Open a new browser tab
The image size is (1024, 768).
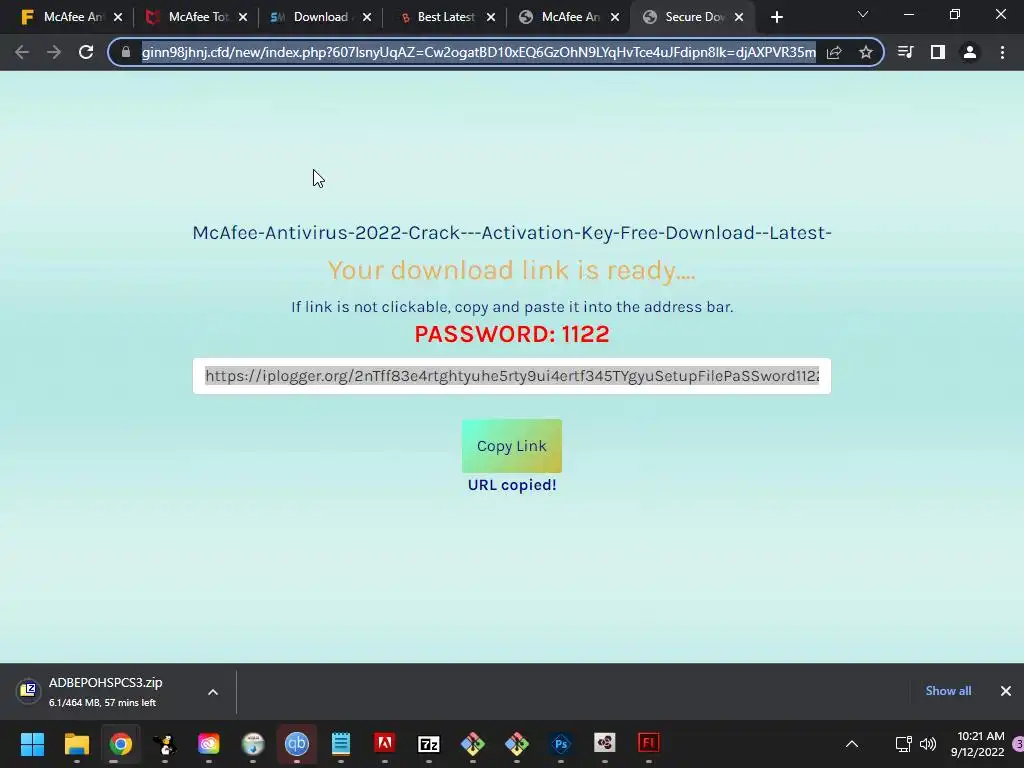(776, 18)
